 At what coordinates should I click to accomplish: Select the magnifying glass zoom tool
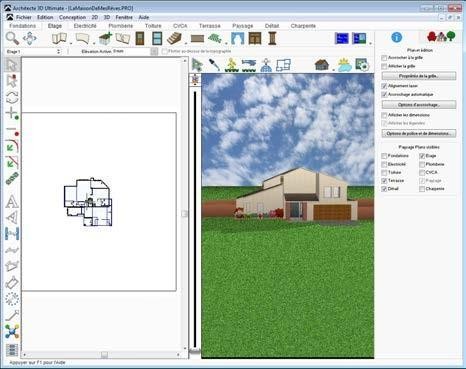12,38
